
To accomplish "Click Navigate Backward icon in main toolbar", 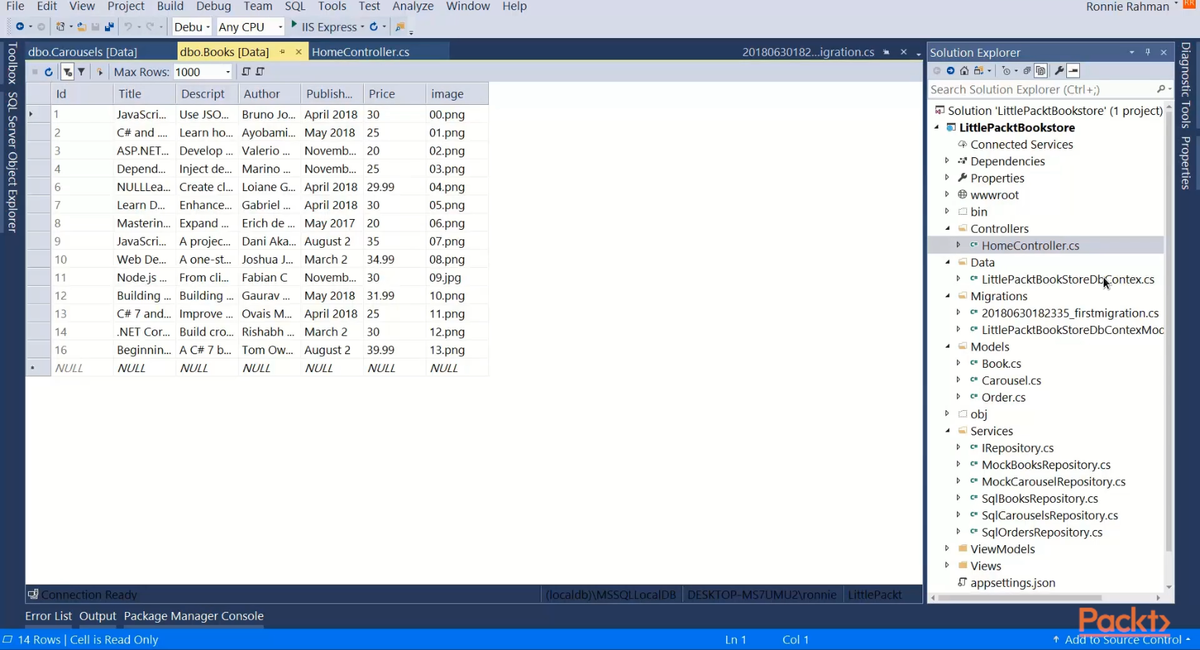I will [x=20, y=27].
